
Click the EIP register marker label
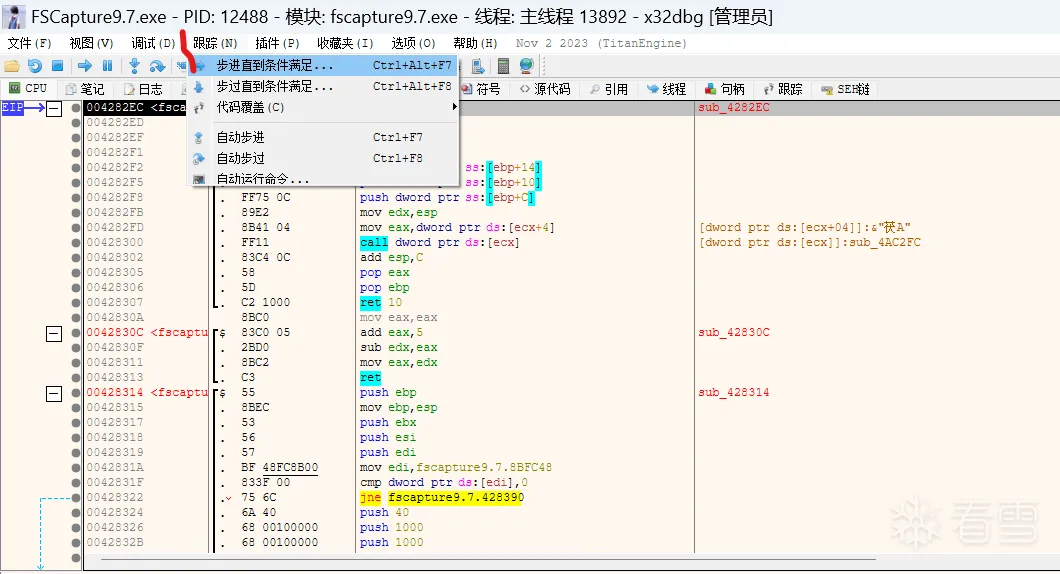[x=12, y=107]
